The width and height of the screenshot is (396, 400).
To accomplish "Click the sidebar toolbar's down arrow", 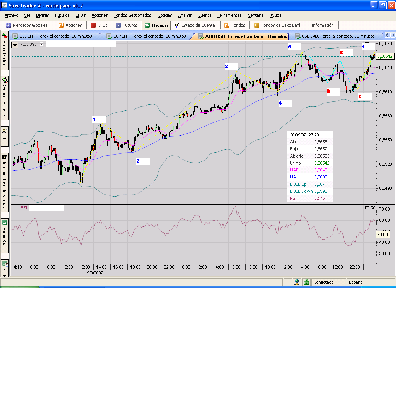I will click(x=5, y=275).
